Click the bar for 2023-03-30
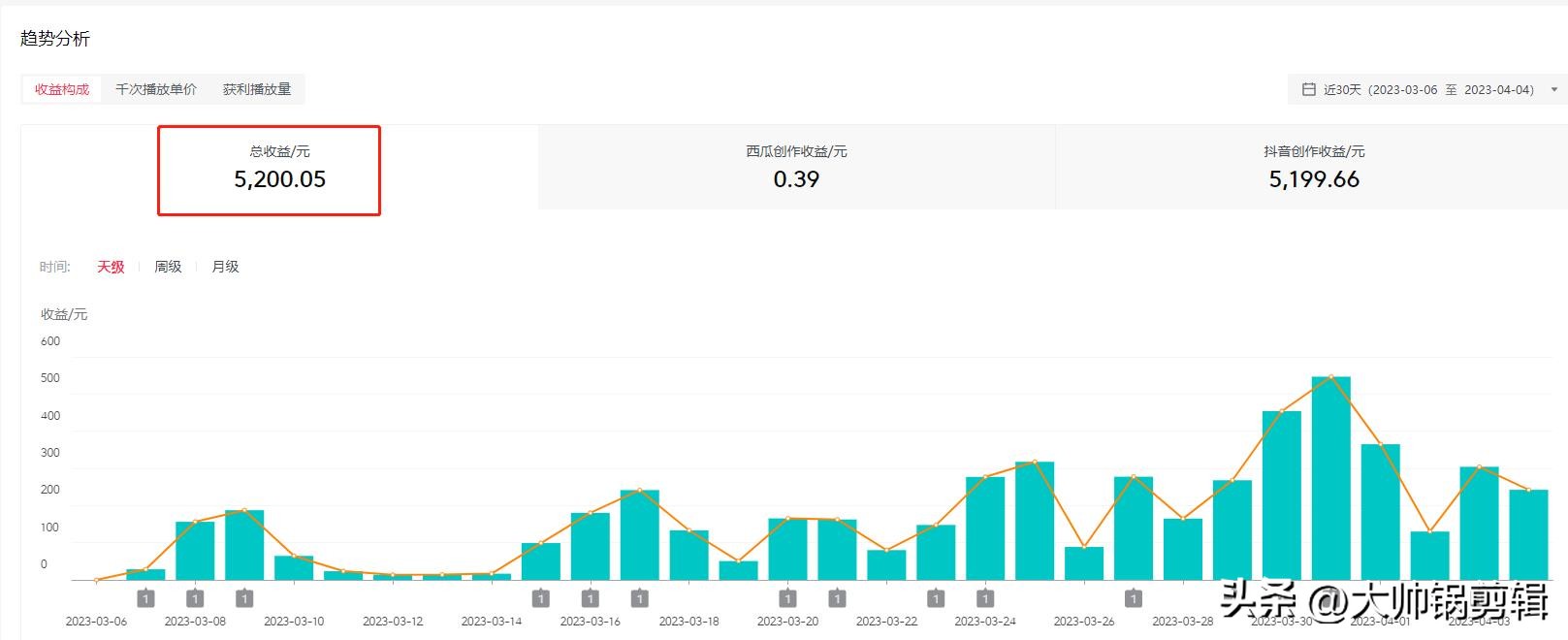 tap(1281, 496)
